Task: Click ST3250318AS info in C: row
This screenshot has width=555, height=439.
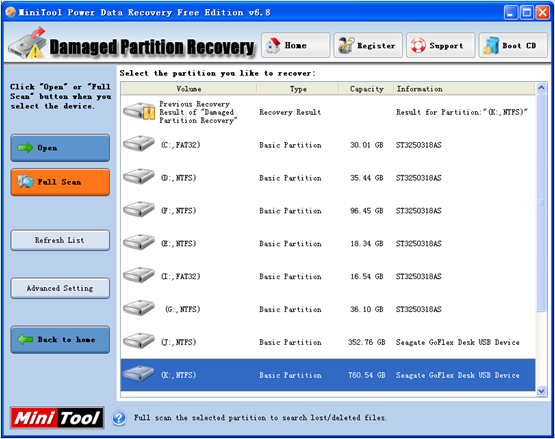Action: 418,145
